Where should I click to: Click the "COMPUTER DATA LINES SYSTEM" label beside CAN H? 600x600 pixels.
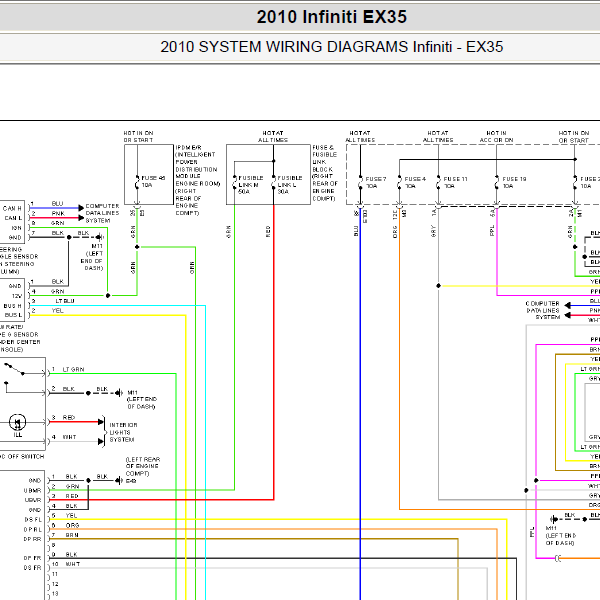(x=102, y=213)
